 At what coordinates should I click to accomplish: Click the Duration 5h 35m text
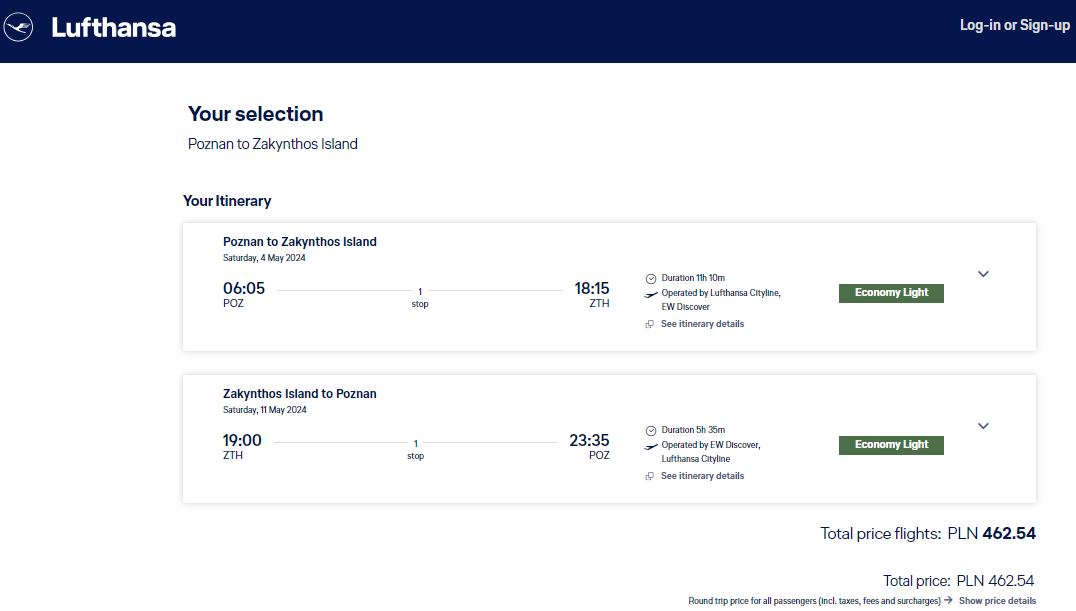[693, 430]
